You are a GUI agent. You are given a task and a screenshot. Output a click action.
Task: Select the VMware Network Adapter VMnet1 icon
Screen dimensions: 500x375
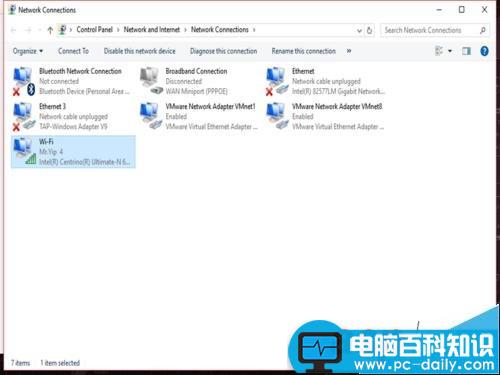[151, 116]
